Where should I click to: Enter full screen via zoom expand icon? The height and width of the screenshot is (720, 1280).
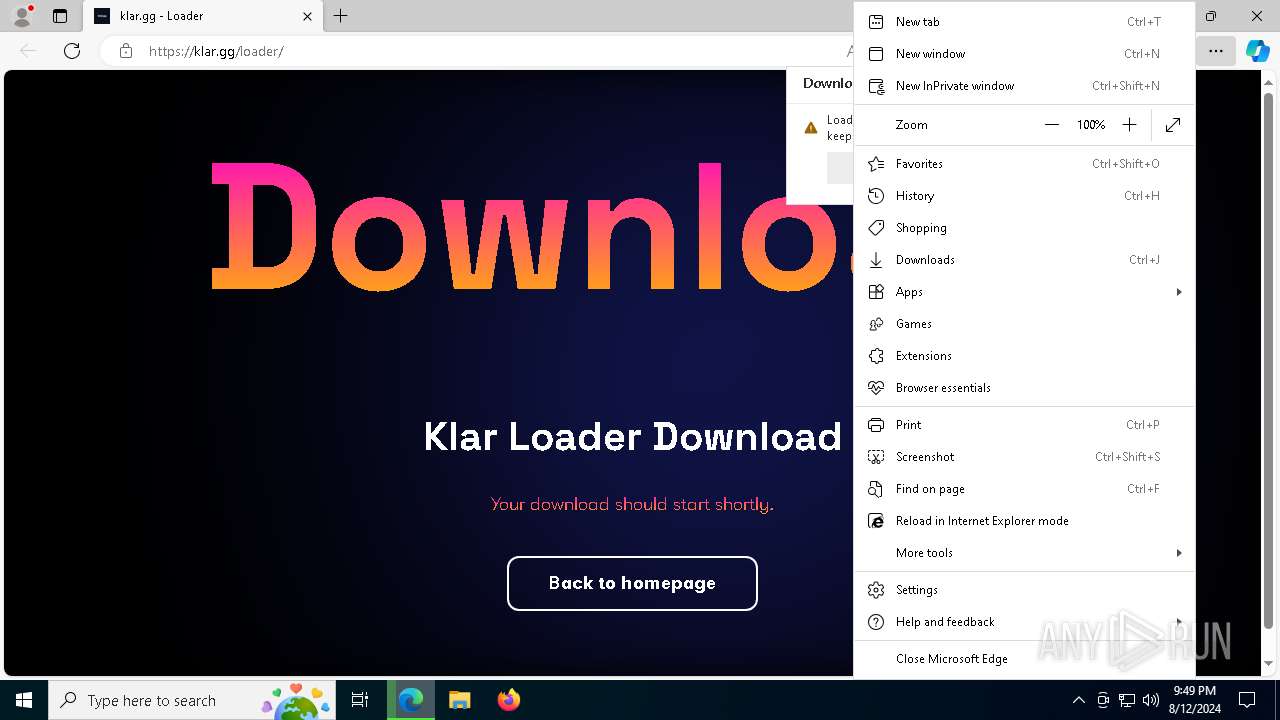coord(1173,125)
